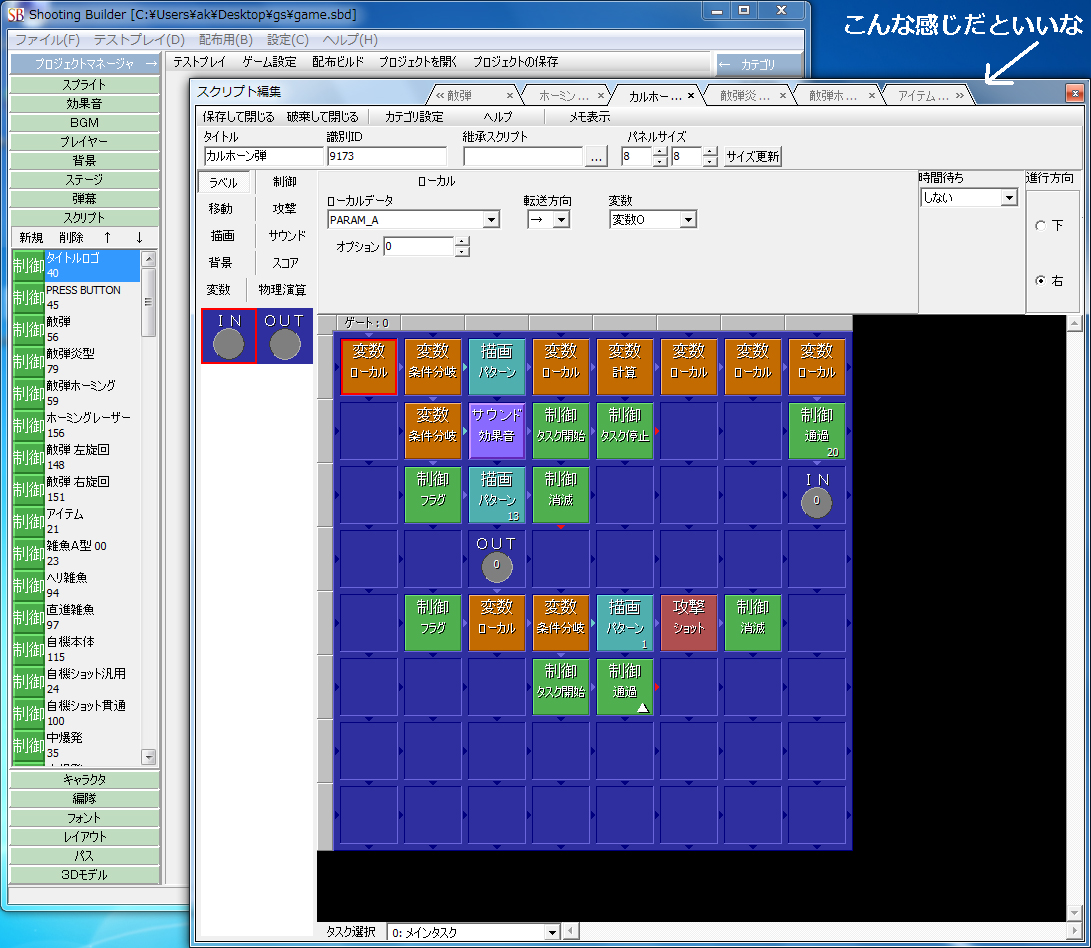Screen dimensions: 1091x948
Task: Click 保存して閉じる in script editor
Action: (x=238, y=117)
